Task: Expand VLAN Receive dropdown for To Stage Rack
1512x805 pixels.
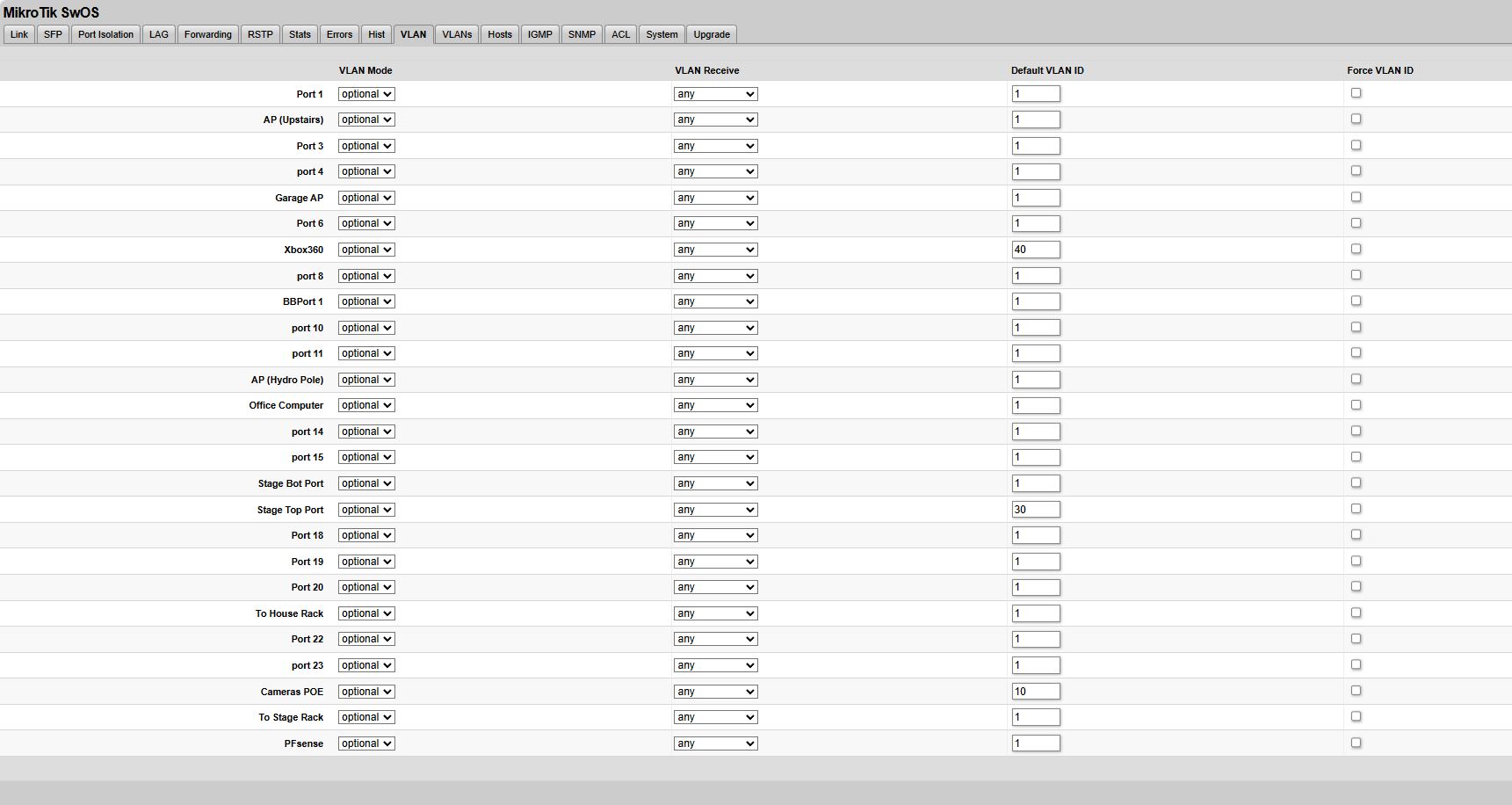Action: pyautogui.click(x=716, y=717)
